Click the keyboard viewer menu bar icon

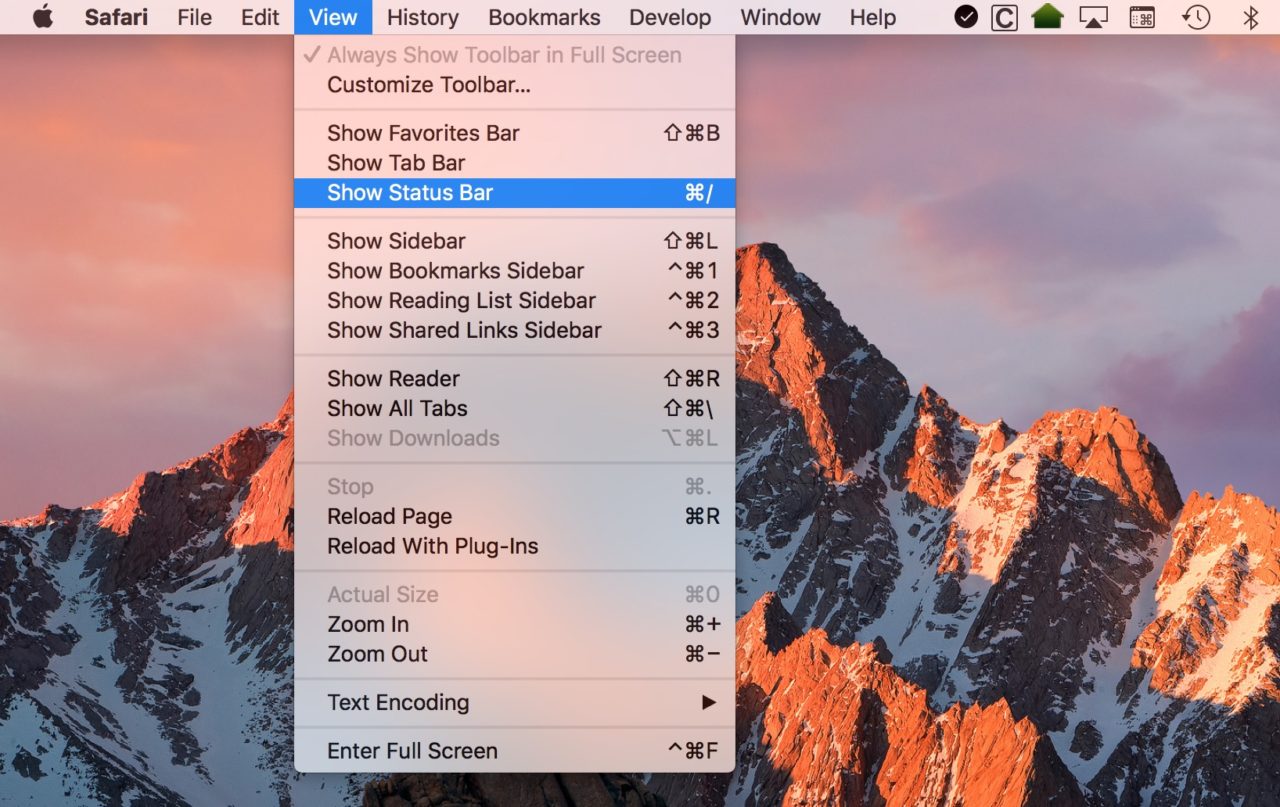pos(1142,17)
